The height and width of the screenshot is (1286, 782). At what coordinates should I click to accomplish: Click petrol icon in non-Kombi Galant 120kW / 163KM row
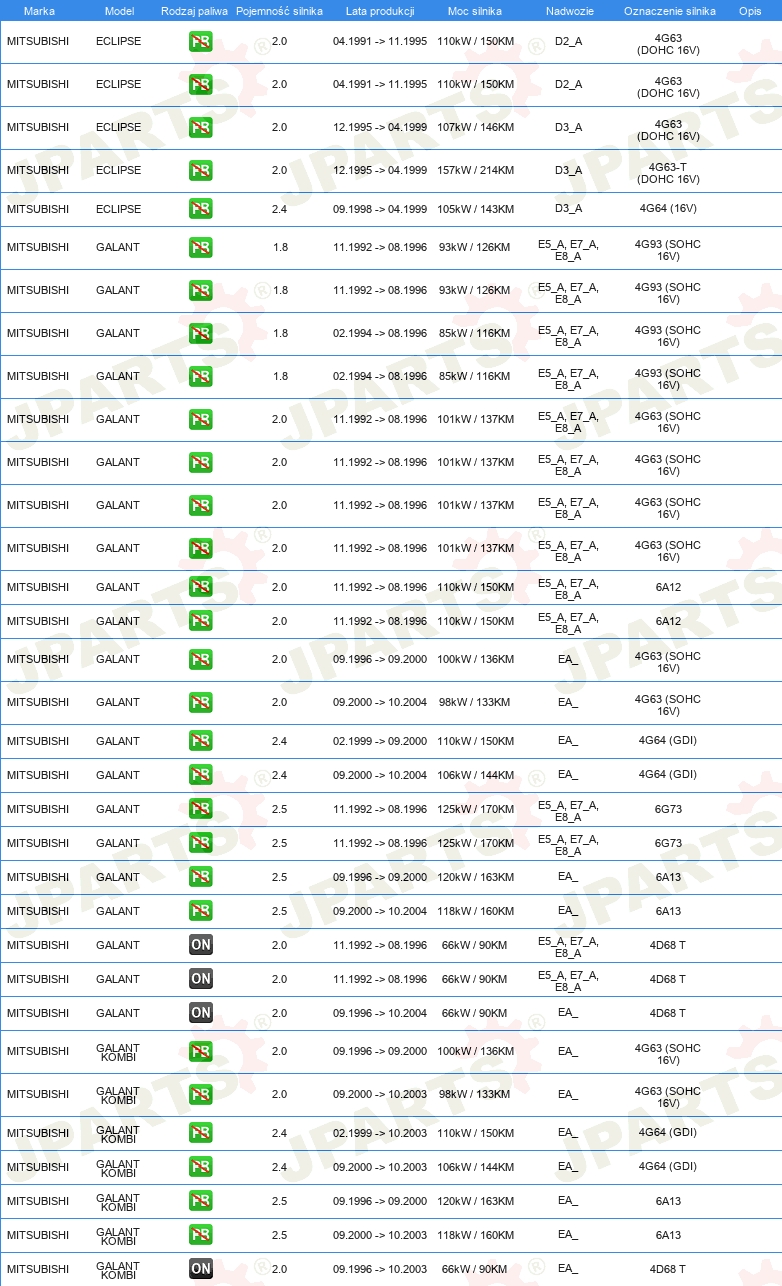point(201,877)
